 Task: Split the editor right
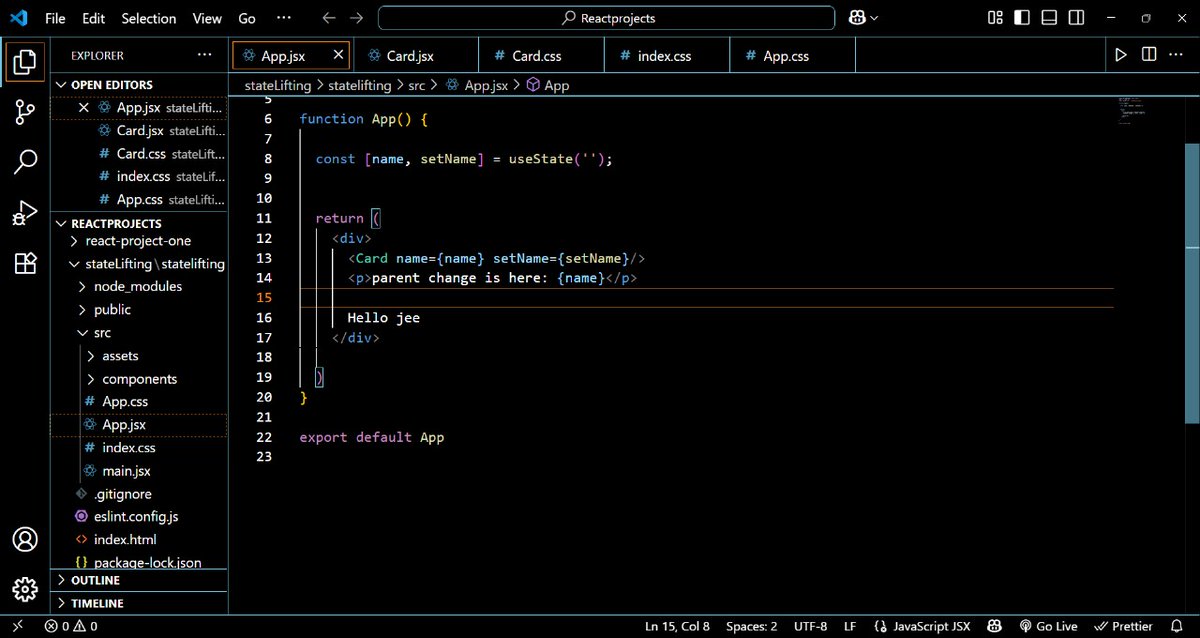(1149, 55)
